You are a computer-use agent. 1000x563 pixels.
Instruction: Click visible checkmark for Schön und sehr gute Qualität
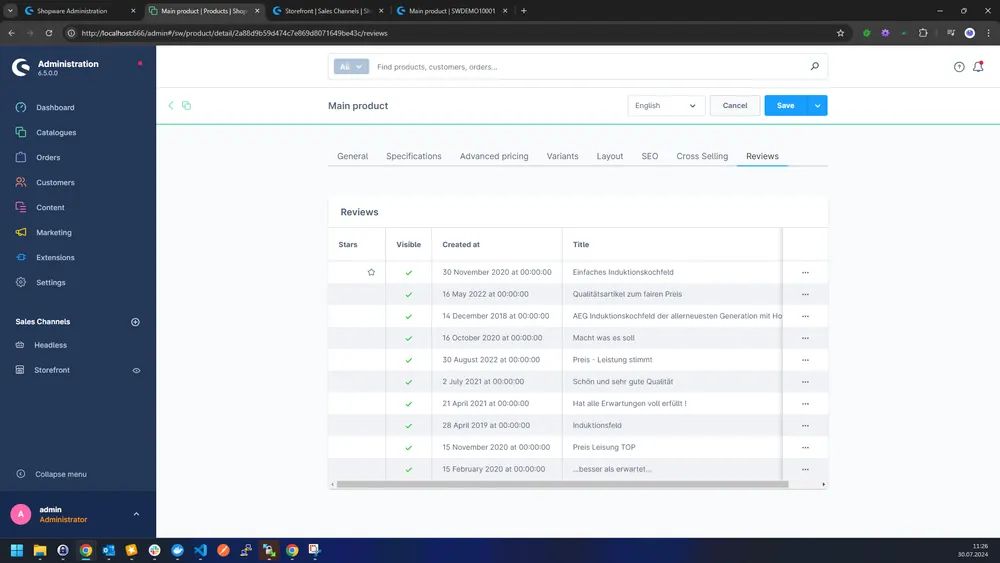(x=409, y=382)
